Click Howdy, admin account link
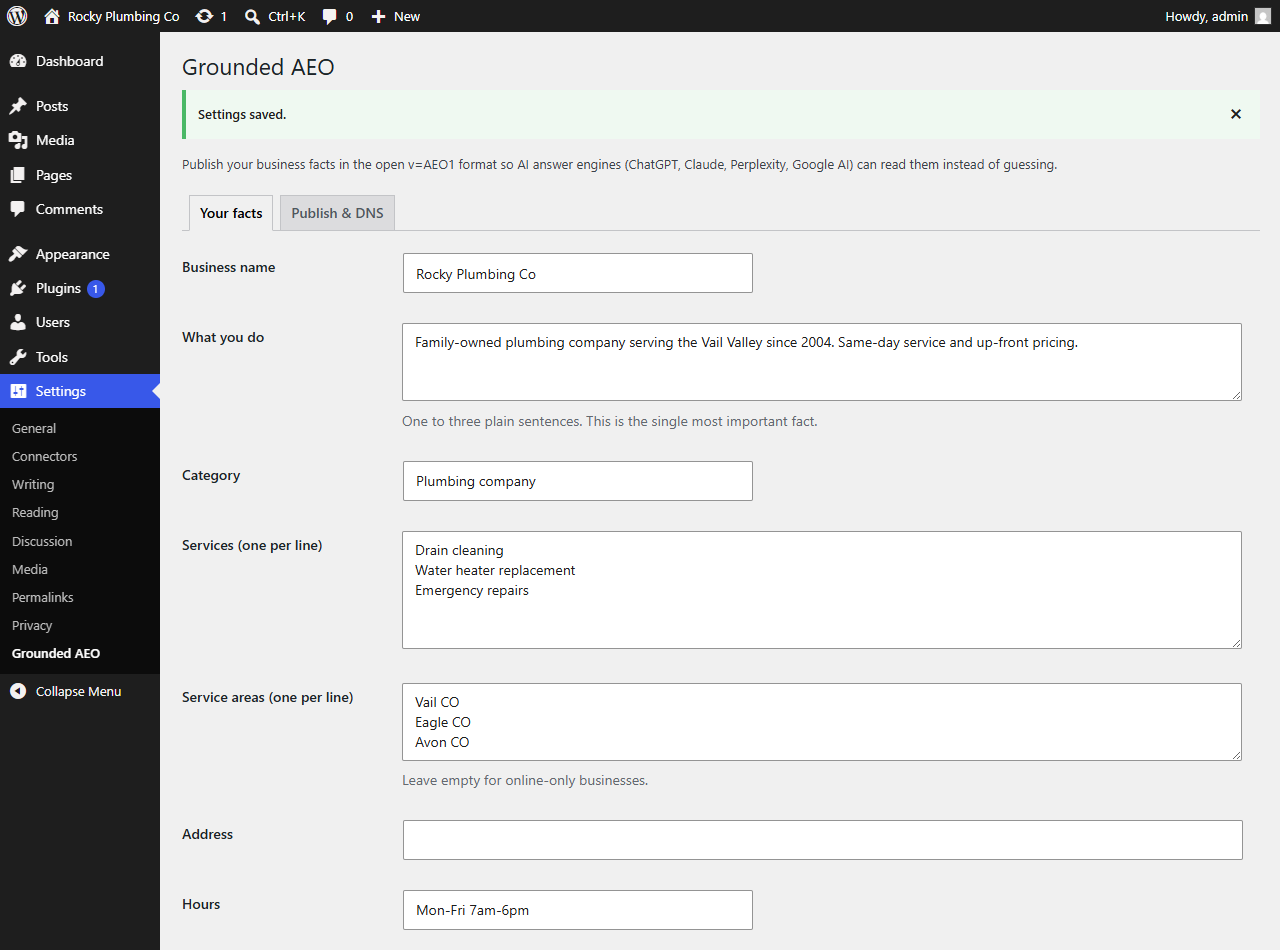Viewport: 1280px width, 950px height. (x=1206, y=16)
